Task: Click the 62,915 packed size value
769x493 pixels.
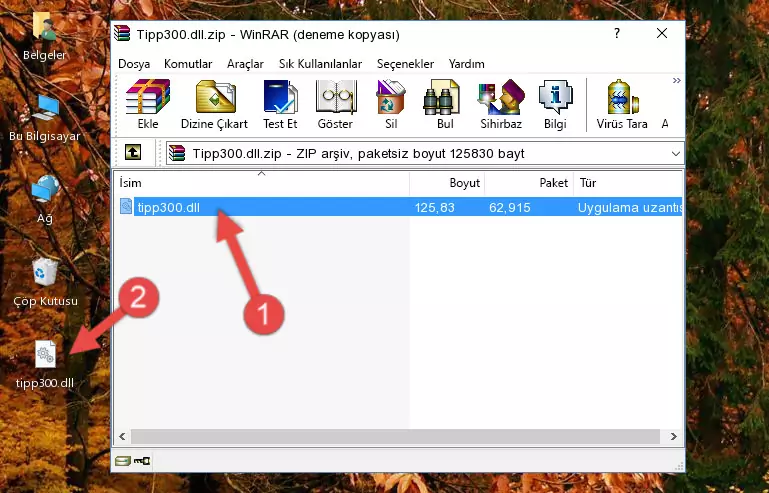Action: pos(510,208)
